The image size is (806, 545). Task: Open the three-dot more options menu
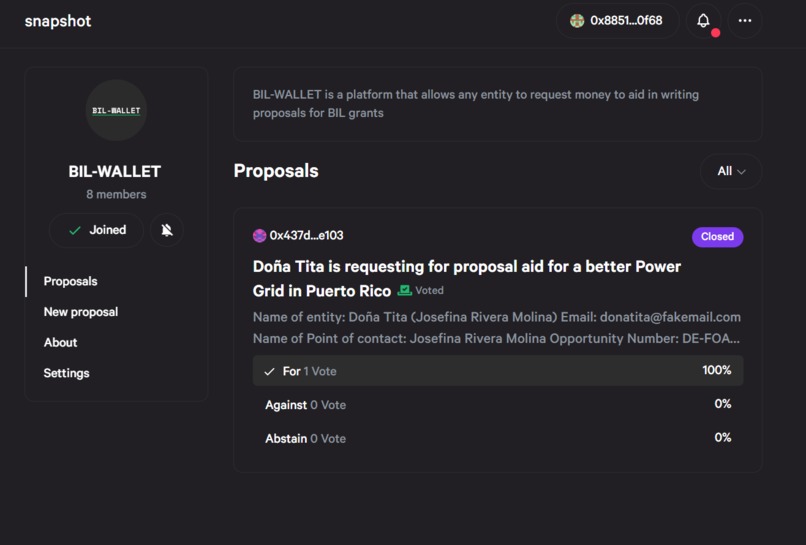tap(745, 20)
